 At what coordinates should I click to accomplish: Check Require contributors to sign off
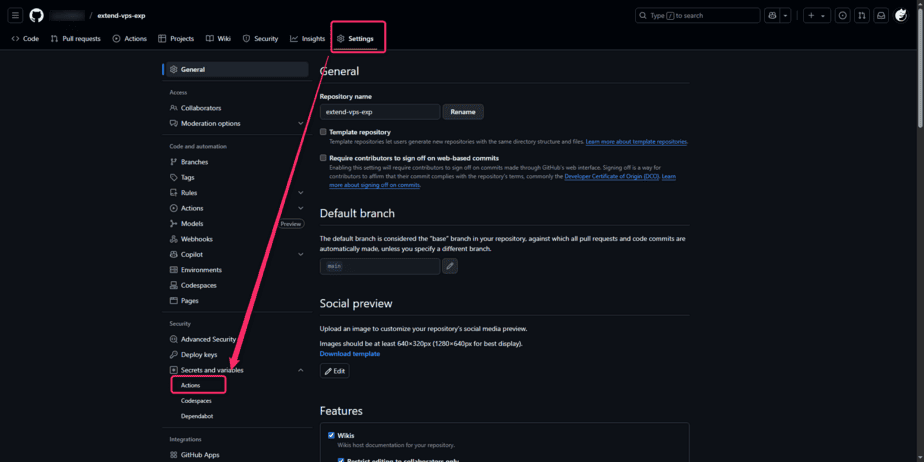pos(323,158)
